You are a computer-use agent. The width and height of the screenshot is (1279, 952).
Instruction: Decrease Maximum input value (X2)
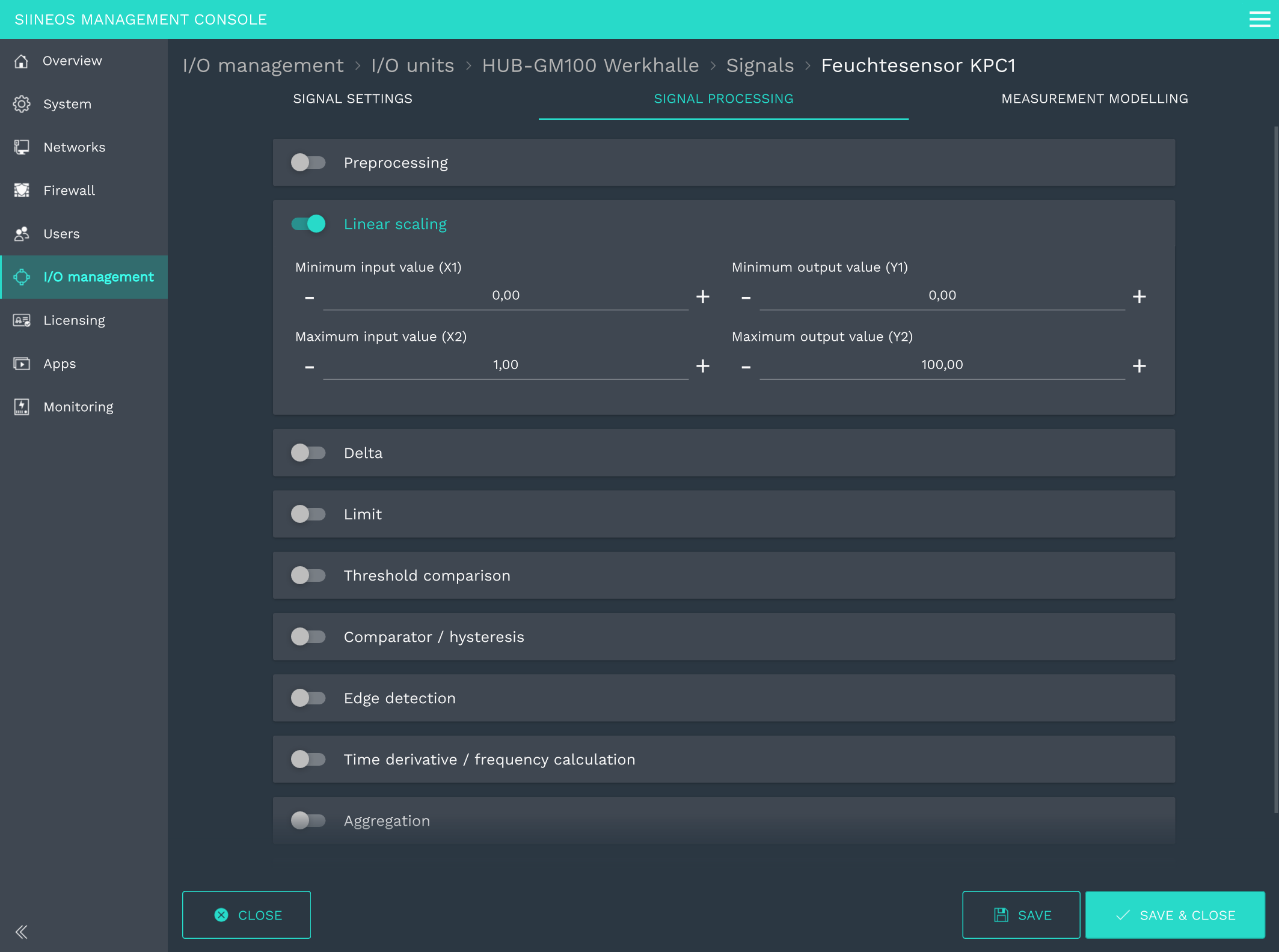[x=310, y=367]
